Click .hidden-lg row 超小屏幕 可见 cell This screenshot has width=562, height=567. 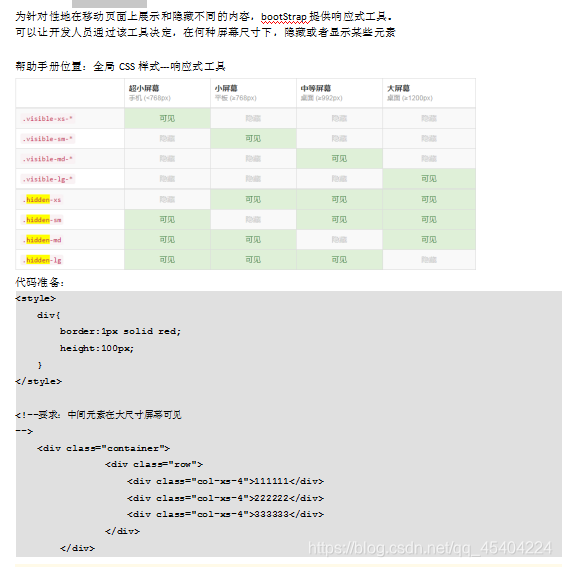coord(167,260)
